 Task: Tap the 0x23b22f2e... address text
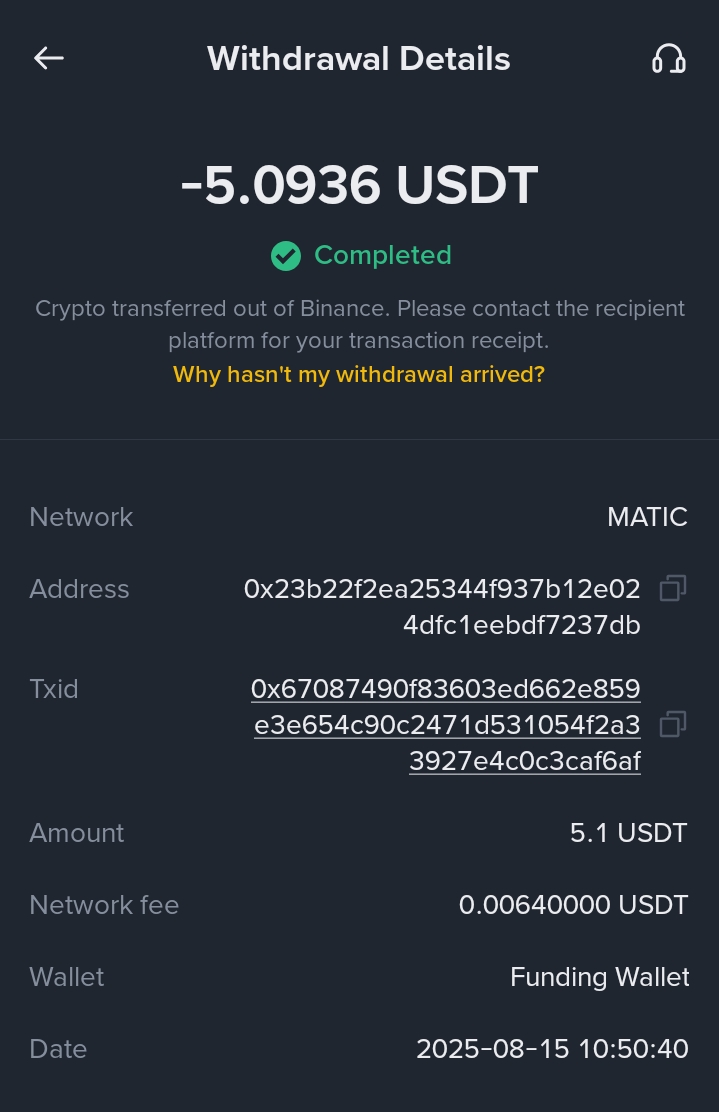pyautogui.click(x=442, y=607)
